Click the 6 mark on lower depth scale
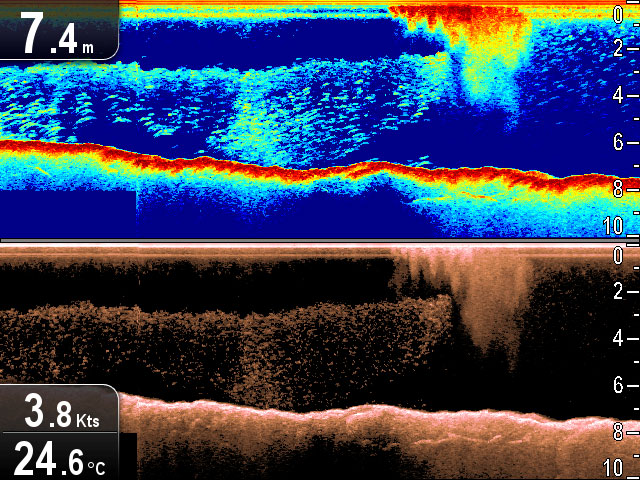The width and height of the screenshot is (640, 480). pos(619,386)
